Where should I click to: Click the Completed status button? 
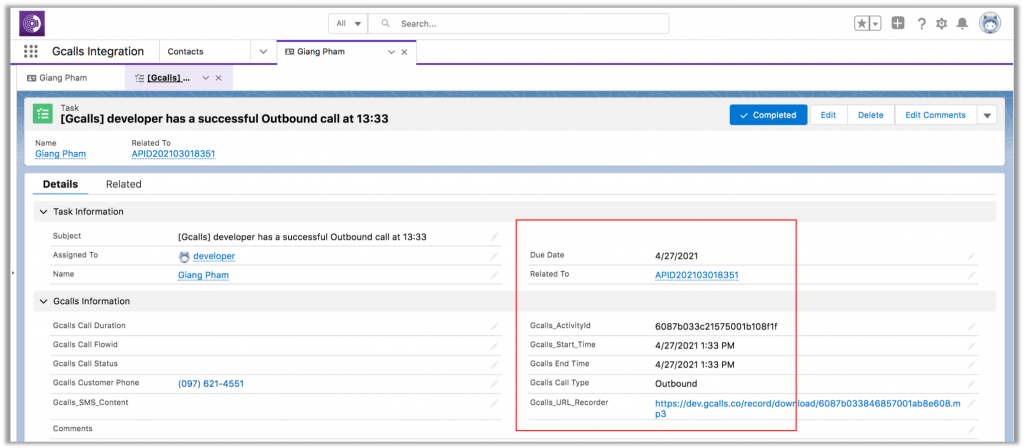tap(768, 115)
